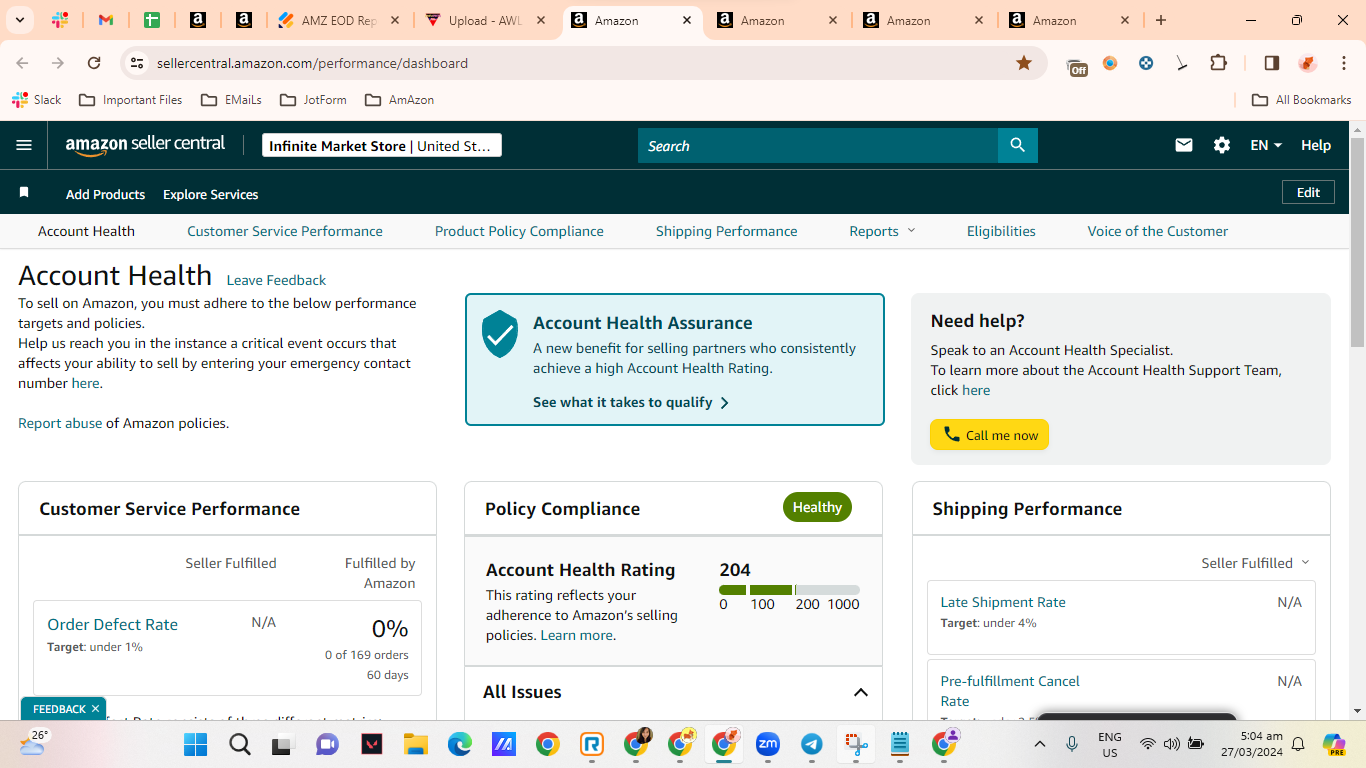The width and height of the screenshot is (1366, 768).
Task: Open the Gmail pinned tab
Action: pos(106,20)
